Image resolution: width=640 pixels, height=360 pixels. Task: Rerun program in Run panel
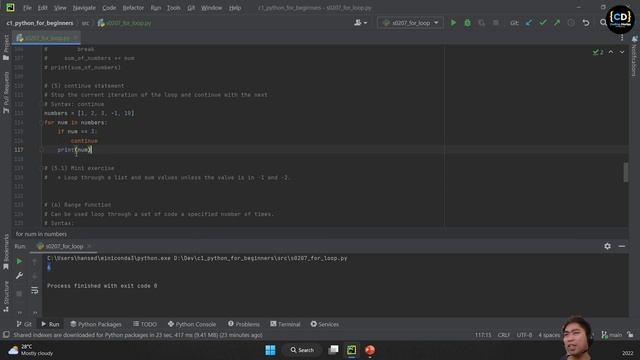(19, 261)
